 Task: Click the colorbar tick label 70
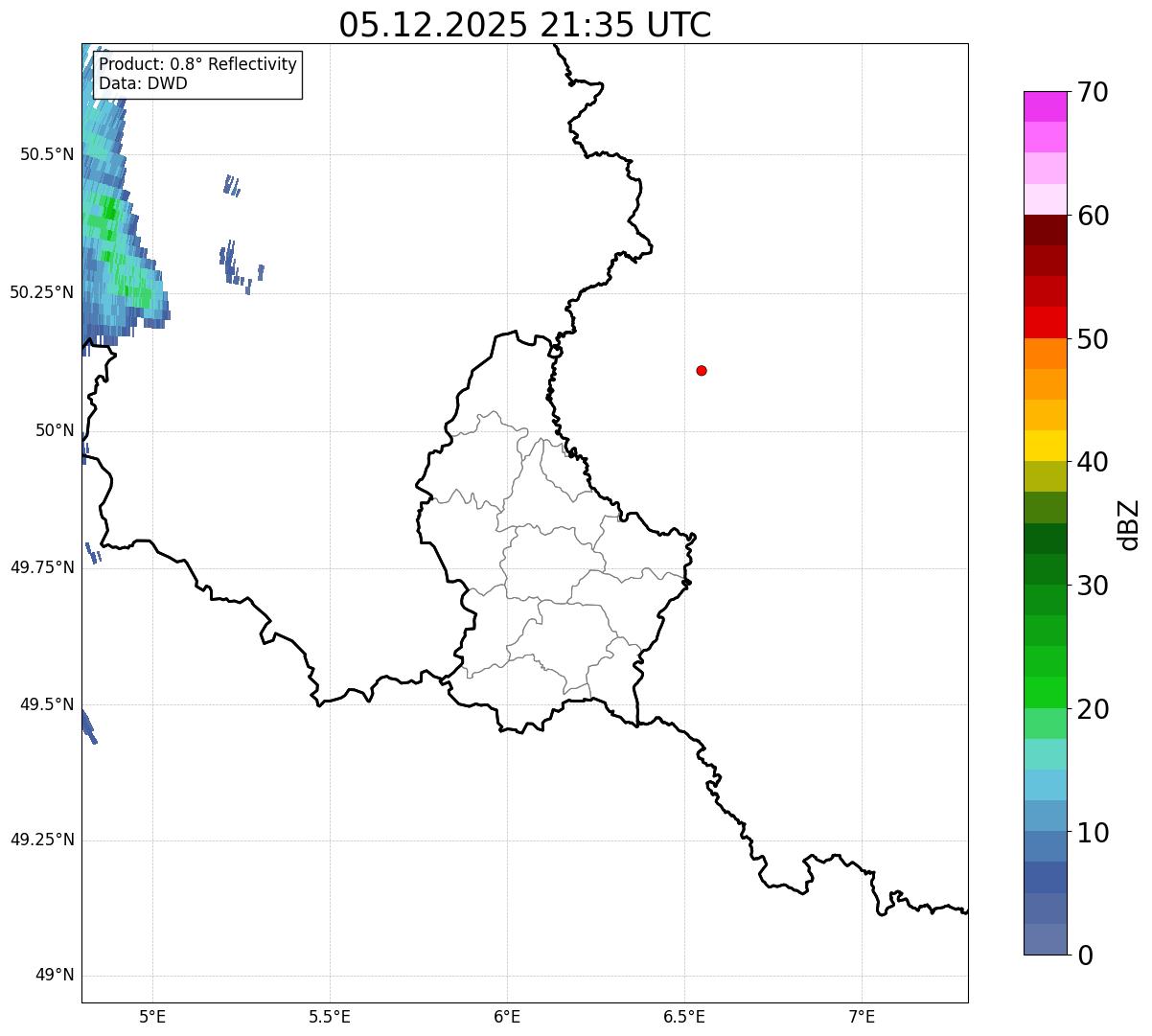click(1093, 92)
